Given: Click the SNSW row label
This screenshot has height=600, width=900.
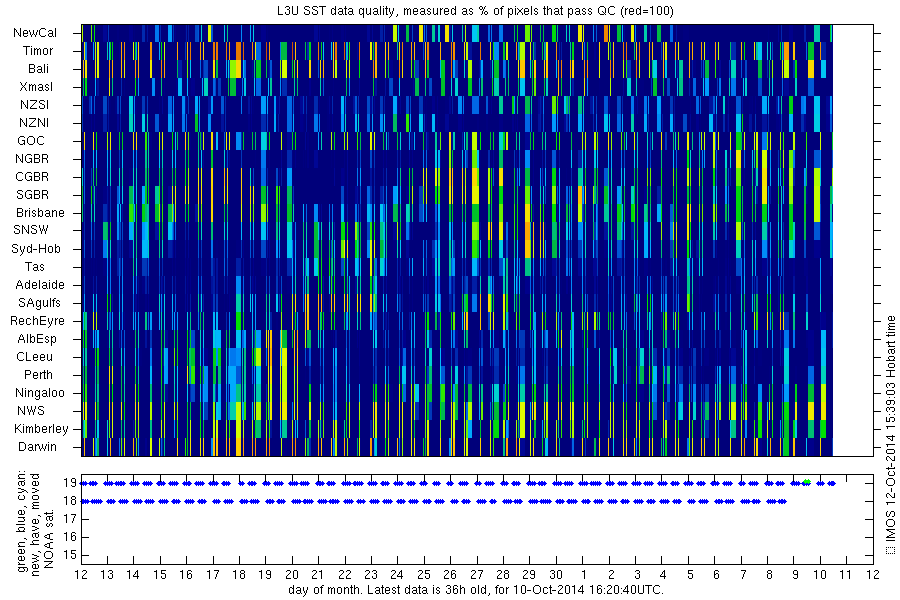Looking at the screenshot, I should pos(31,230).
